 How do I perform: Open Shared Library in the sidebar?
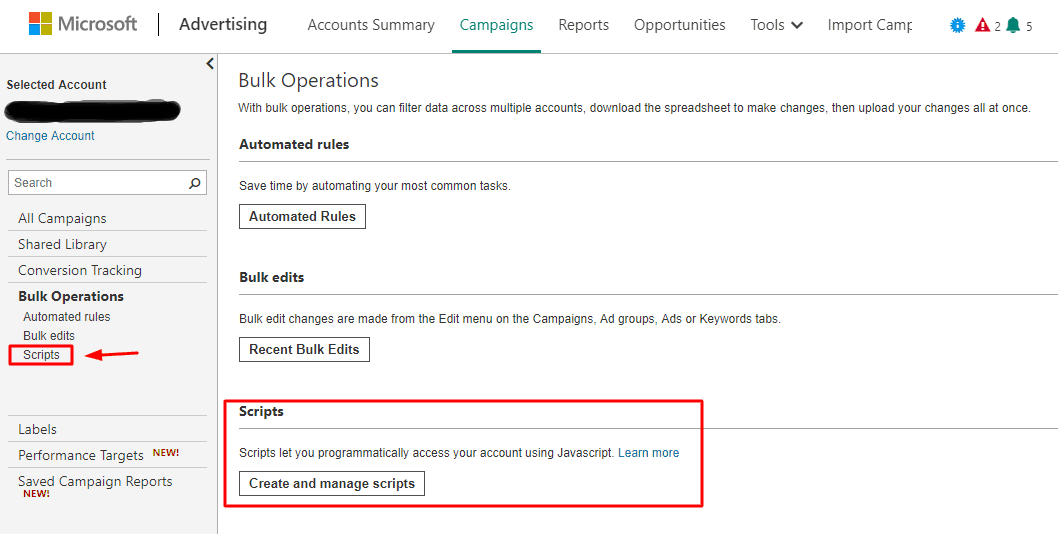coord(62,244)
